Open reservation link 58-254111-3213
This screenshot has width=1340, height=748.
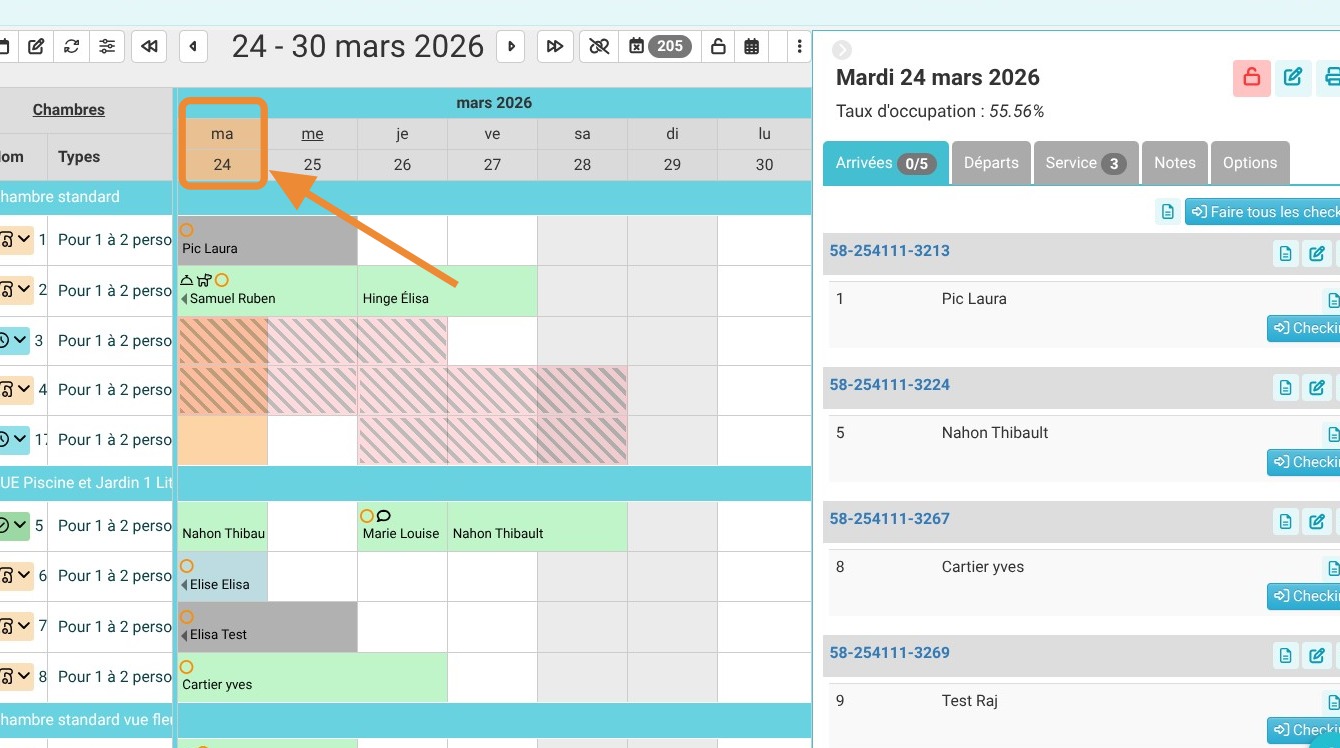[x=890, y=251]
